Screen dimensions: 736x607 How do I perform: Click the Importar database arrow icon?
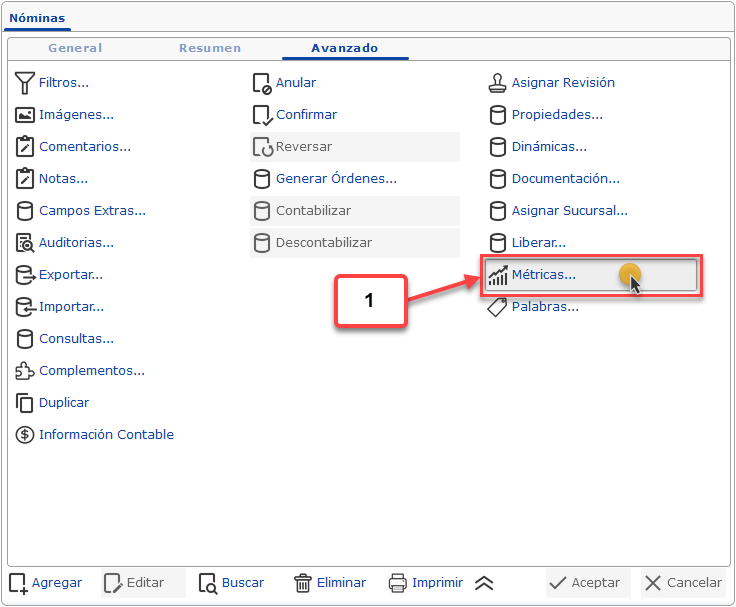tap(25, 307)
